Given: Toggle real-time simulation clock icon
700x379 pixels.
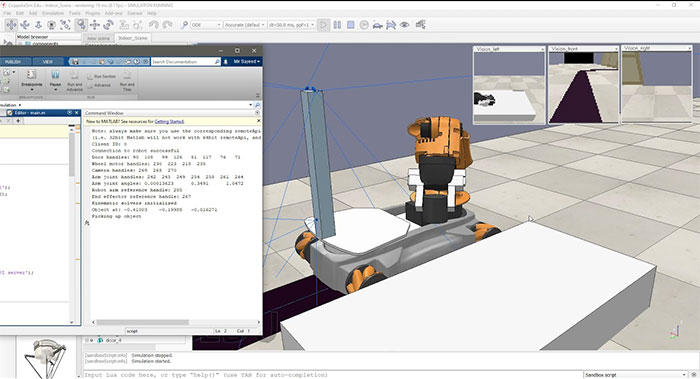Looking at the screenshot, I should (x=364, y=25).
